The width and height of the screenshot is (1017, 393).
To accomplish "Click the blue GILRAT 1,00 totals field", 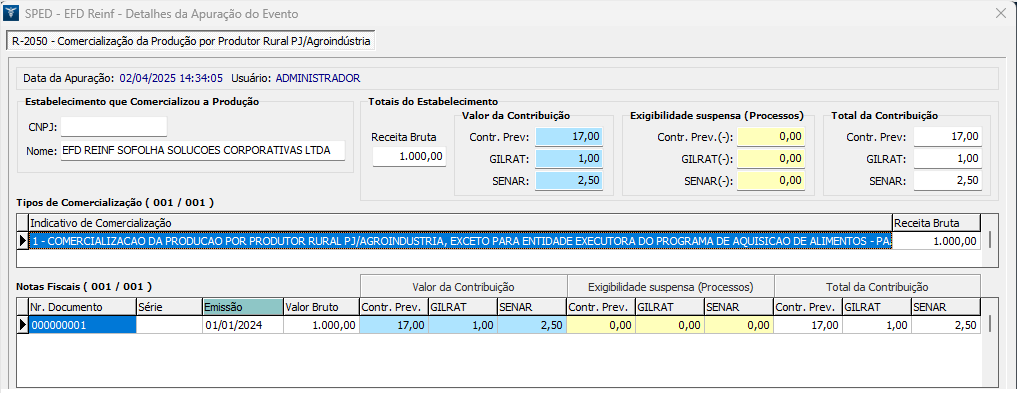I will pyautogui.click(x=569, y=159).
